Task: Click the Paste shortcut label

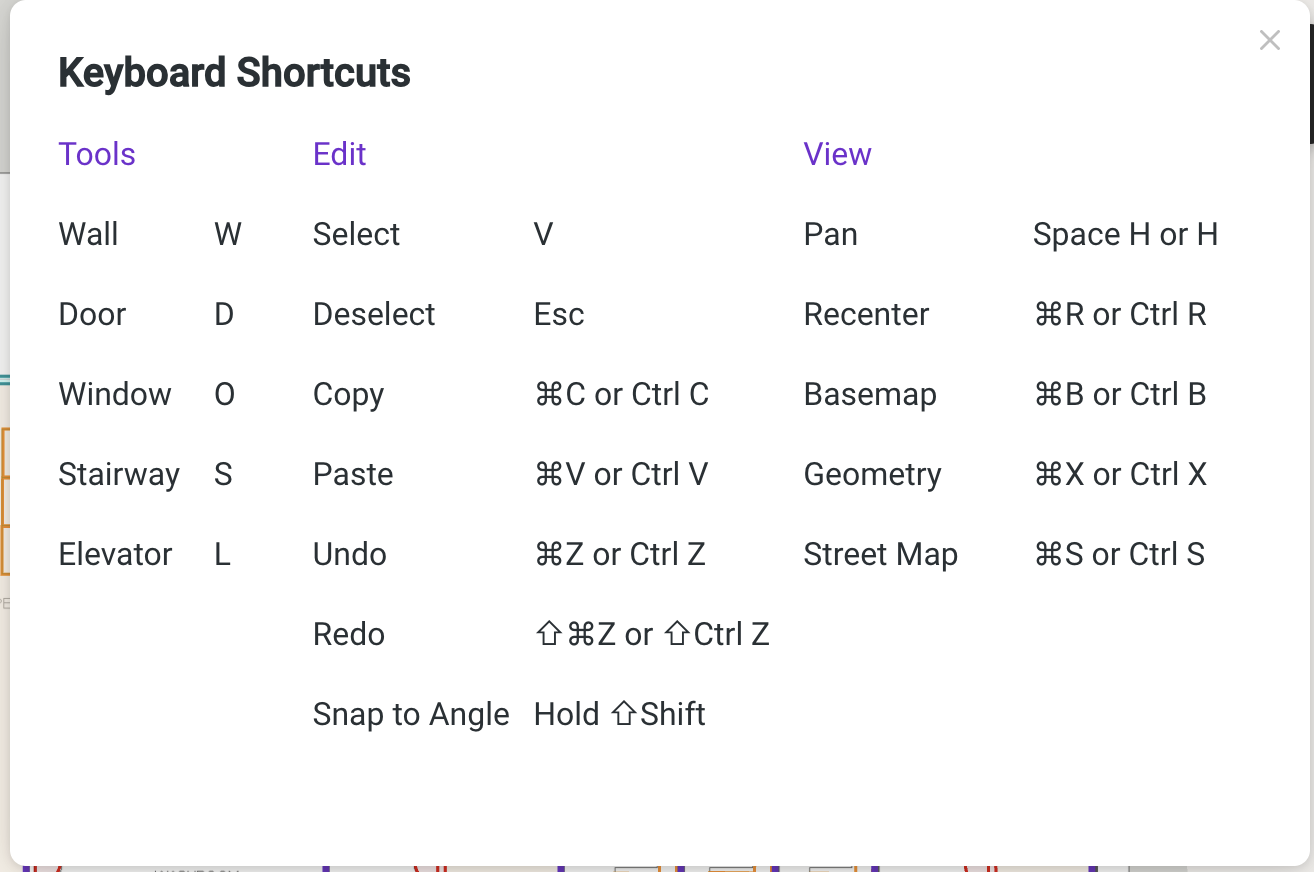Action: [x=353, y=474]
